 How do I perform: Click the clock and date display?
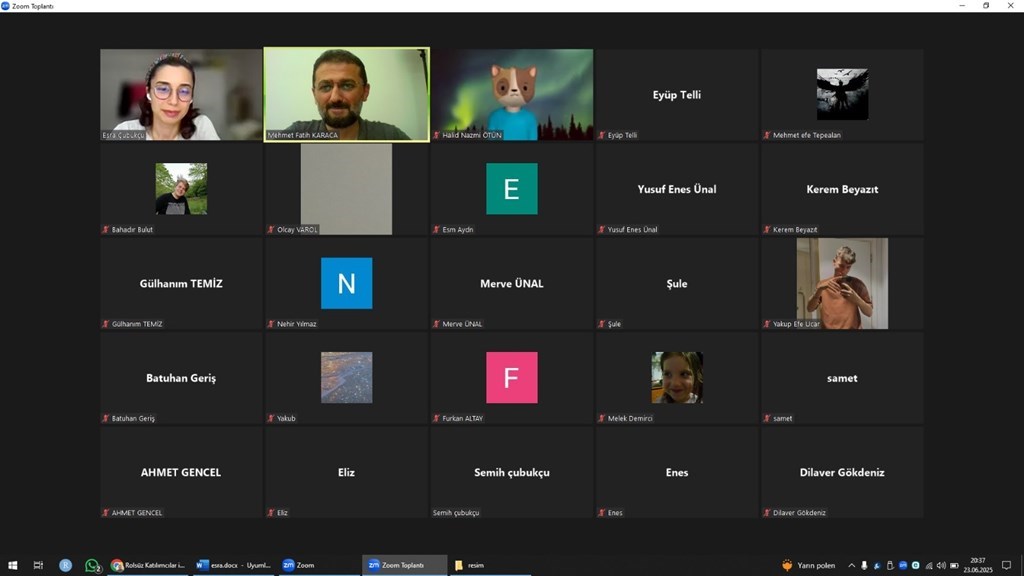[x=977, y=565]
